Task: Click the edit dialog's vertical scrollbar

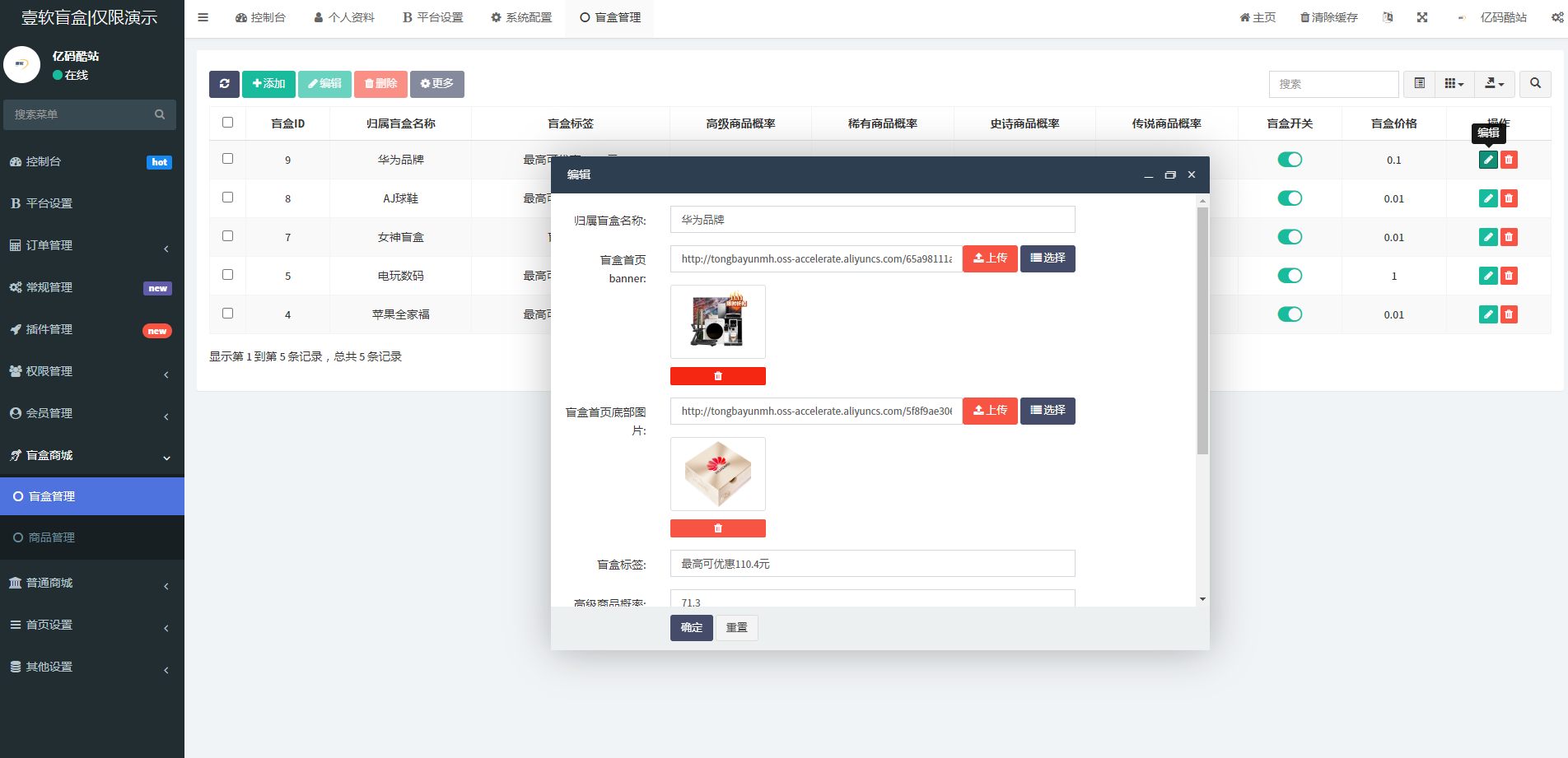Action: click(1202, 329)
